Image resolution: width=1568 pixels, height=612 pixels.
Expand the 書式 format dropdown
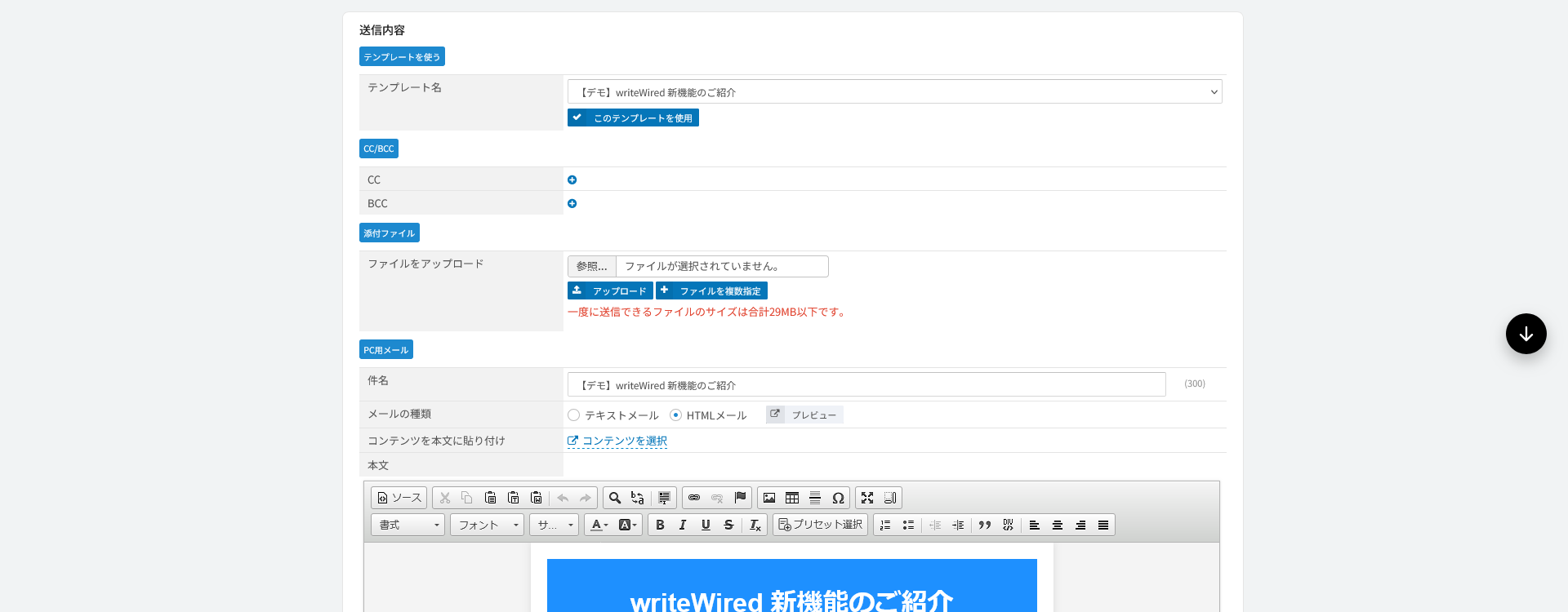(408, 525)
